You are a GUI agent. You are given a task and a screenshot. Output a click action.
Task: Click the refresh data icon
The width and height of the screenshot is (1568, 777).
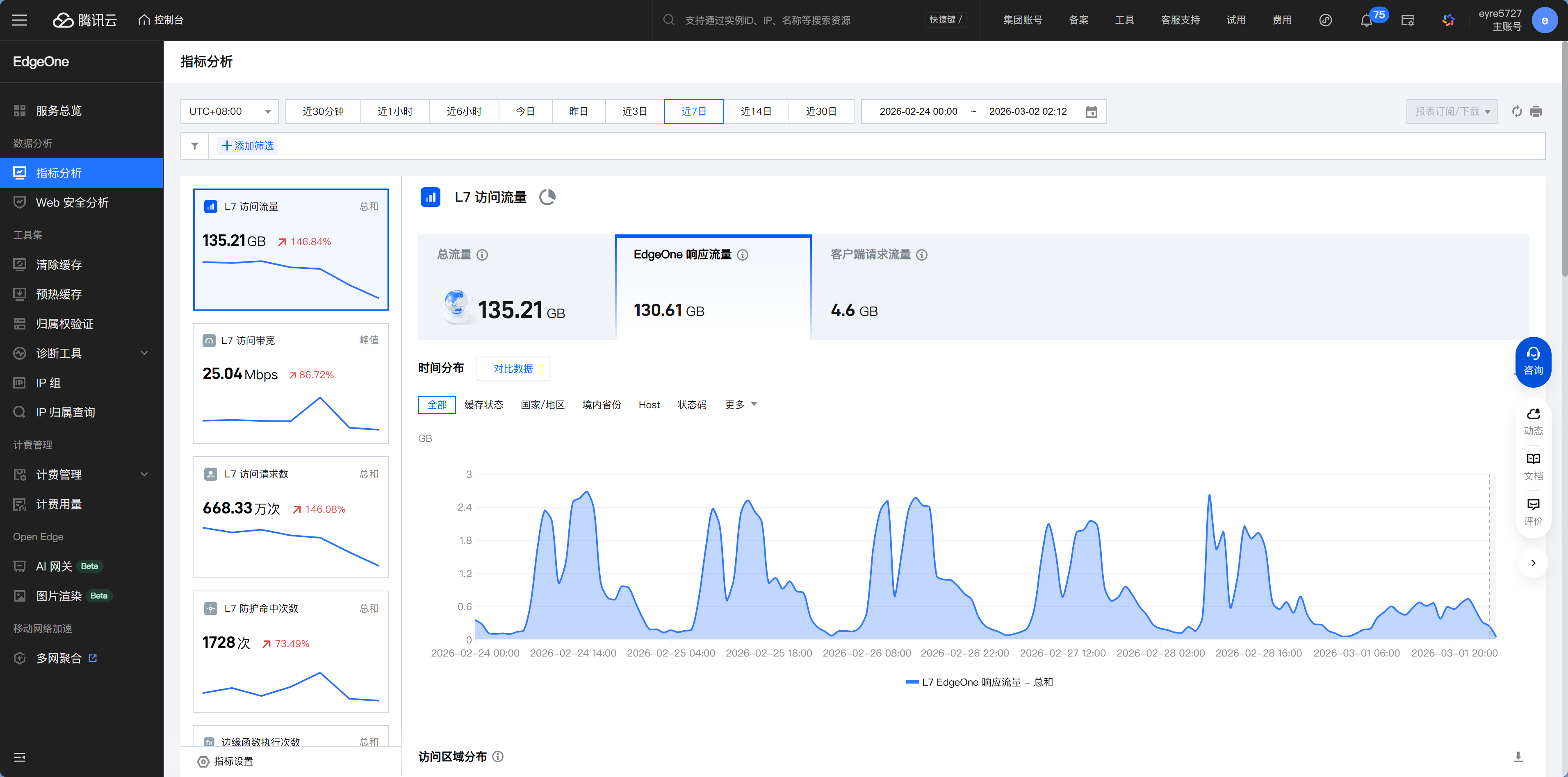point(1517,111)
